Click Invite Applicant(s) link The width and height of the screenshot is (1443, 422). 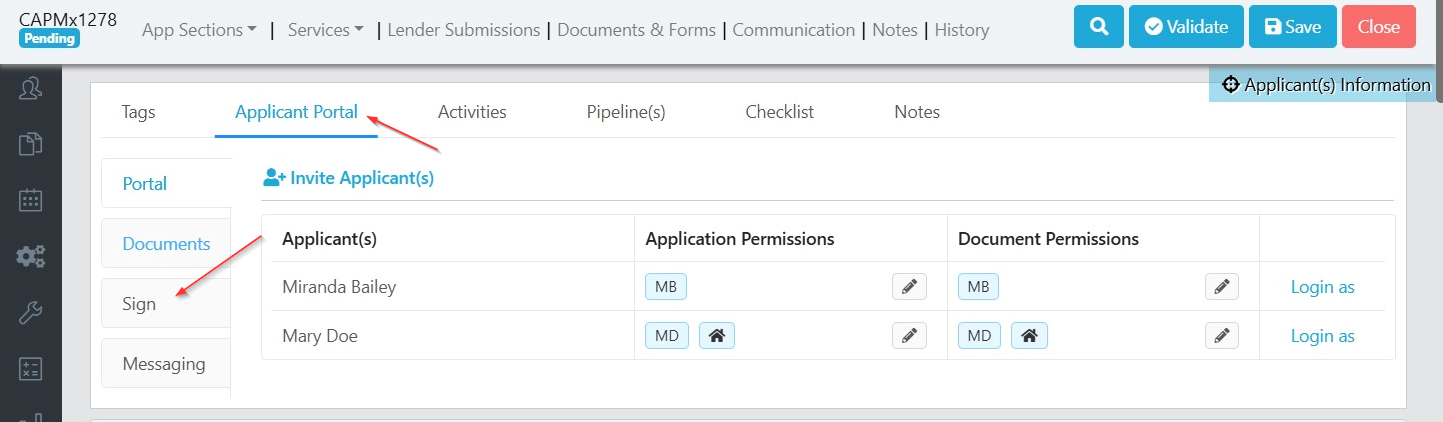tap(348, 178)
